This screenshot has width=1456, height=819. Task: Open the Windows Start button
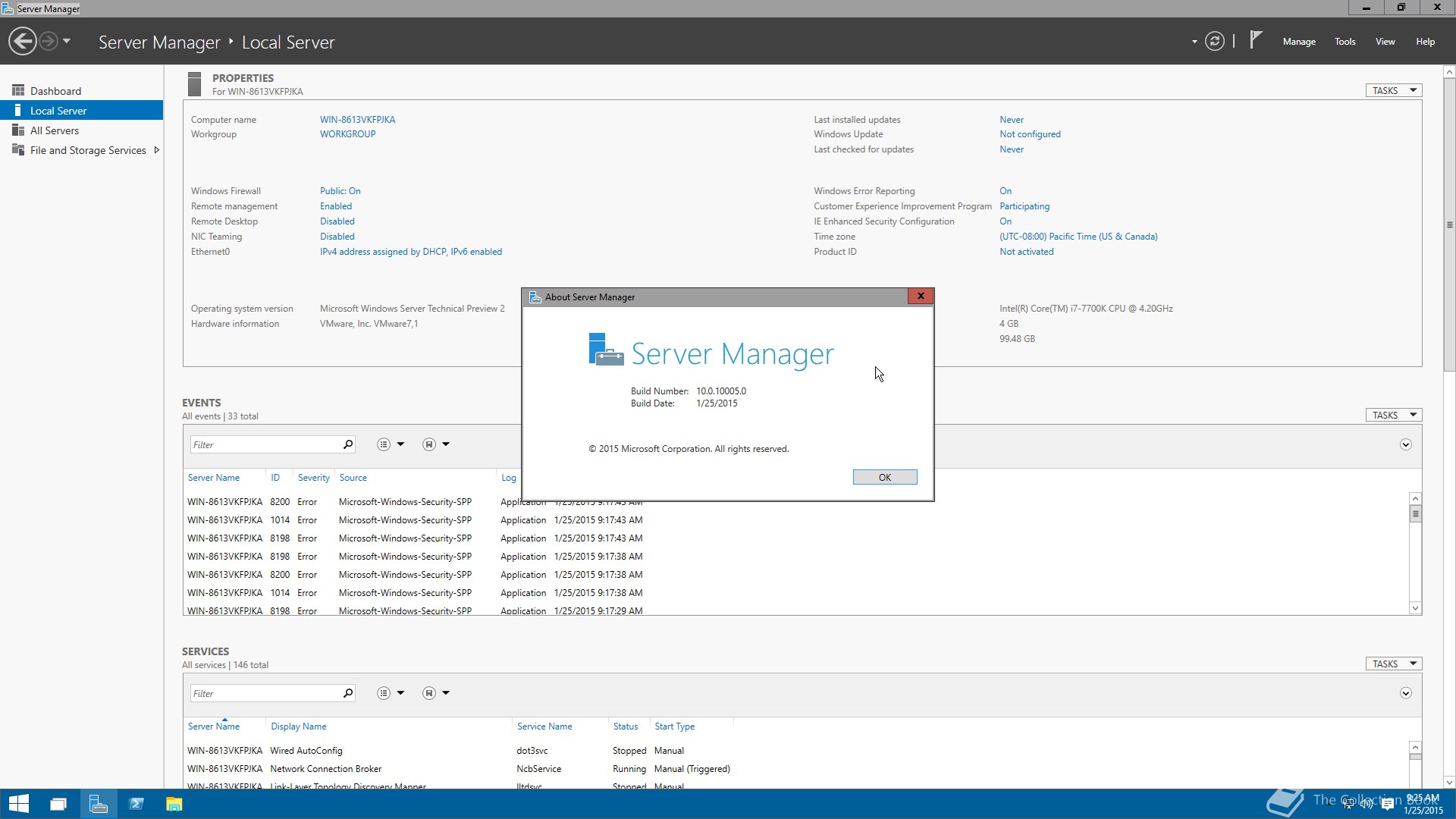pos(18,804)
